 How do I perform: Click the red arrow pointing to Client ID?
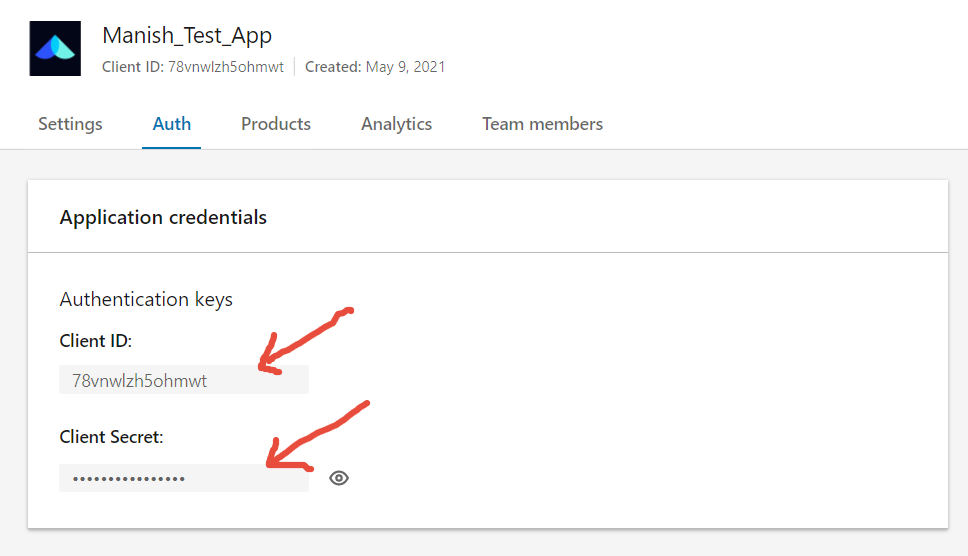click(306, 341)
